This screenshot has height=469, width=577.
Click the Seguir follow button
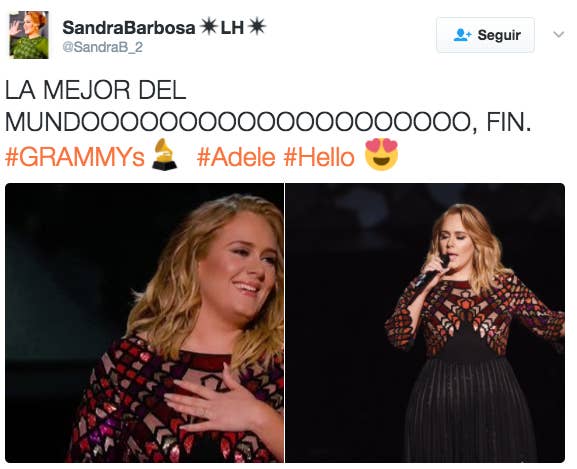point(485,35)
